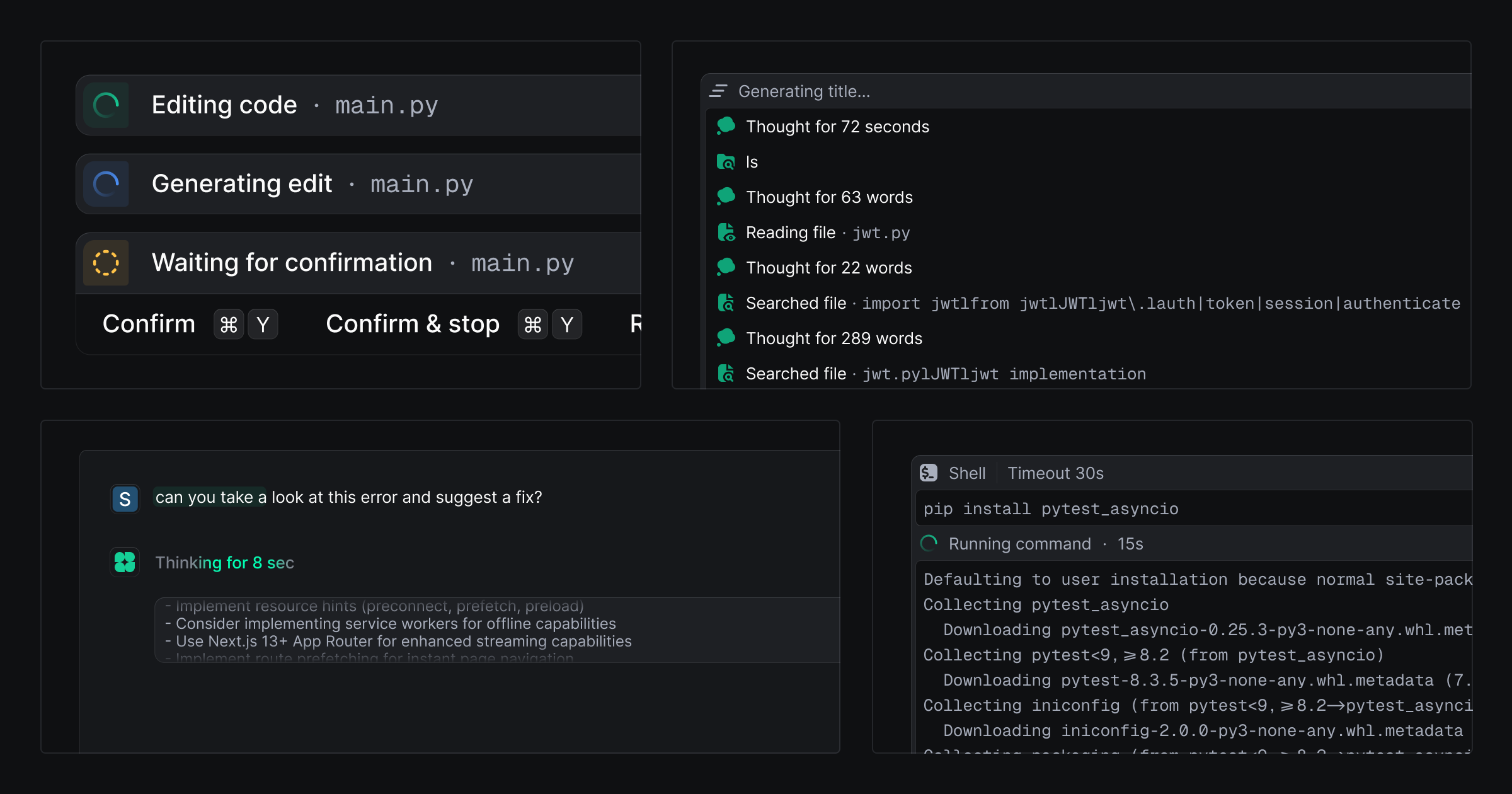
Task: Click the Generating title lines icon
Action: [x=718, y=91]
